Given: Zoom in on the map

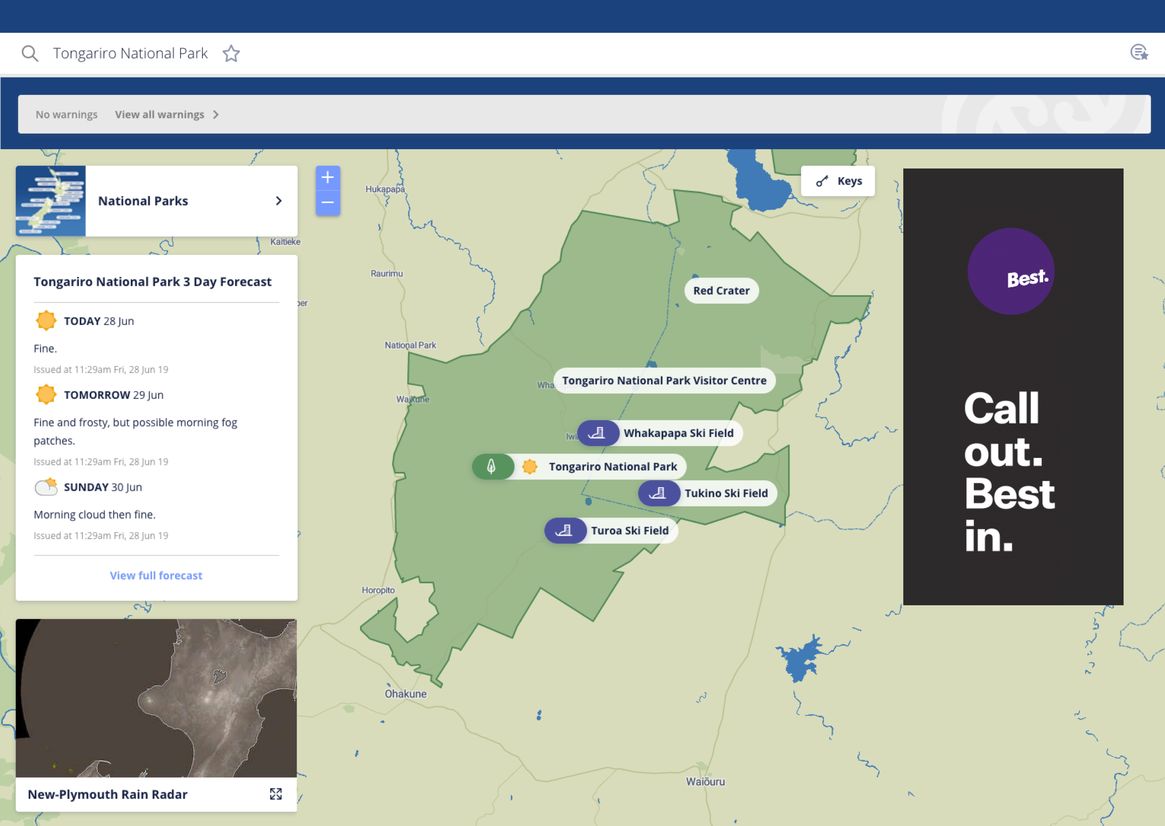Looking at the screenshot, I should (327, 178).
